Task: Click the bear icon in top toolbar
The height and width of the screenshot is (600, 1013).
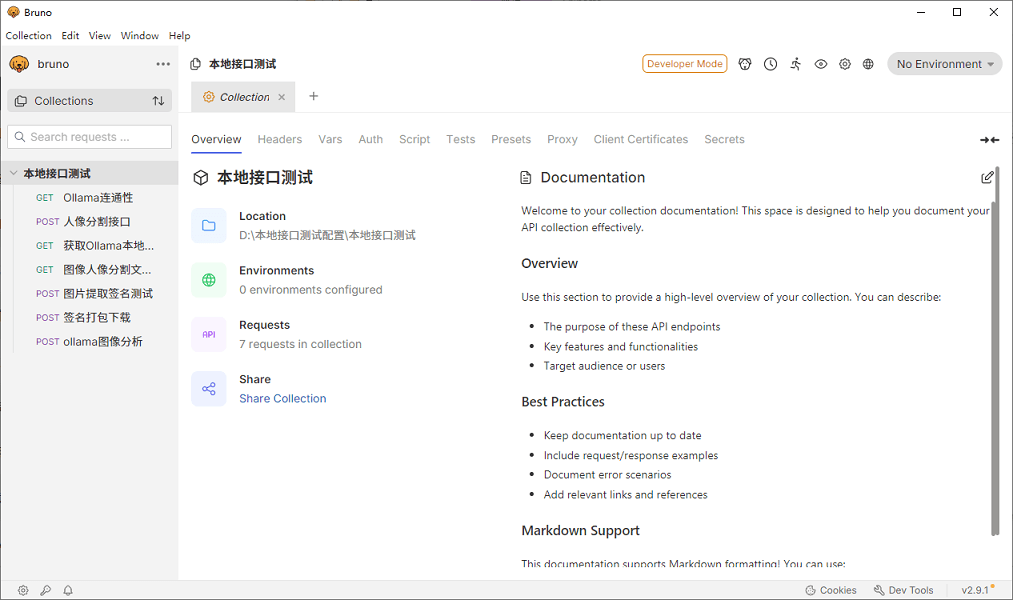Action: pyautogui.click(x=745, y=64)
